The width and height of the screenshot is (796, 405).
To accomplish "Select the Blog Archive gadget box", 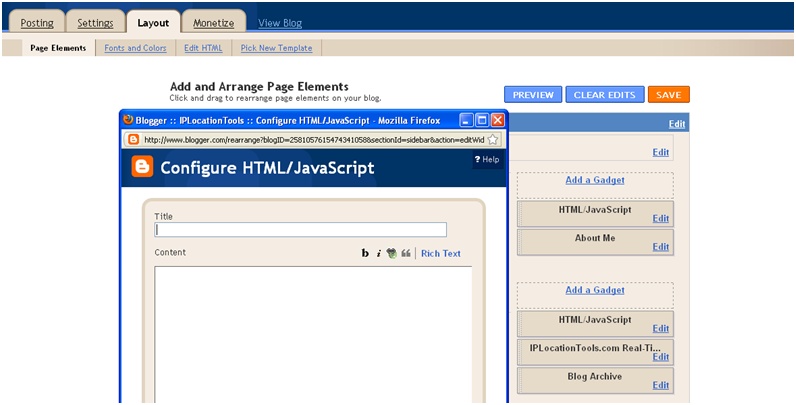I will [x=595, y=381].
